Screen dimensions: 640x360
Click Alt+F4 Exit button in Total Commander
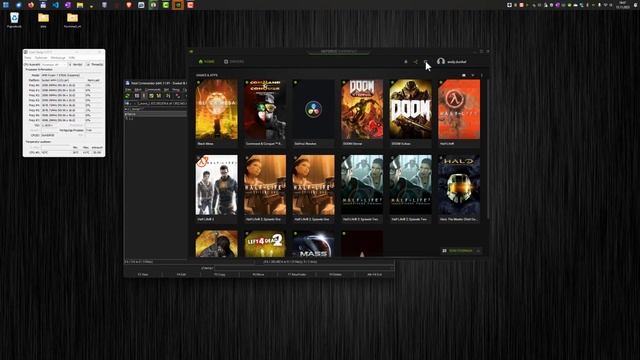coord(374,275)
